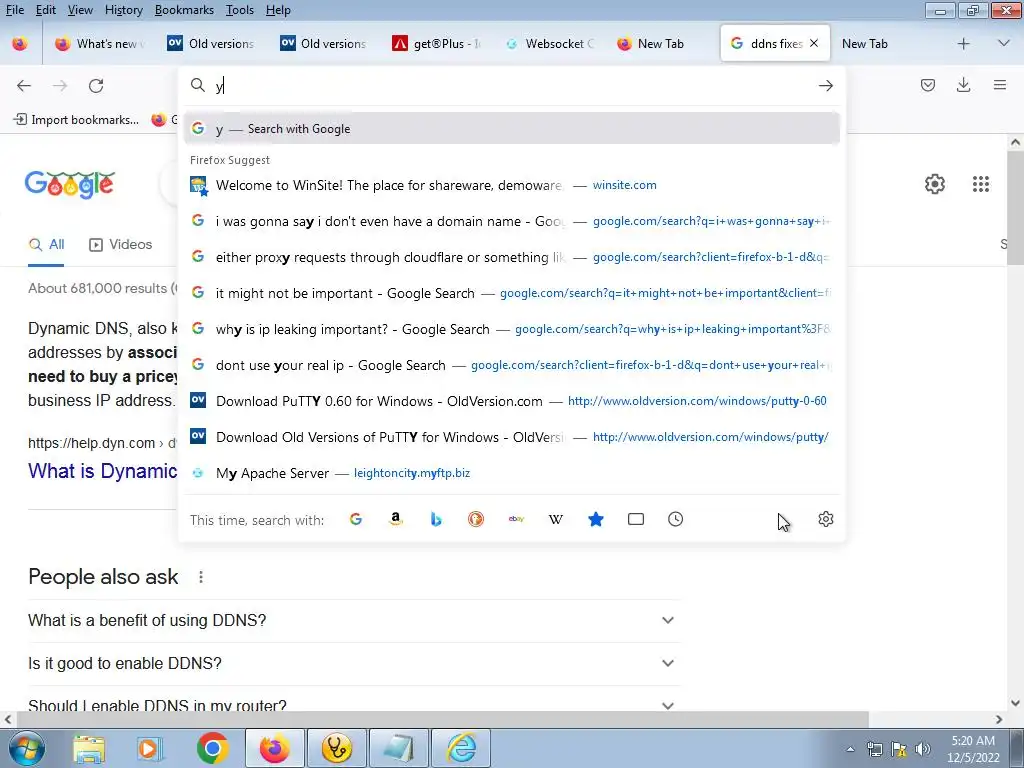1024x768 pixels.
Task: Open the Google apps grid icon
Action: [x=980, y=184]
